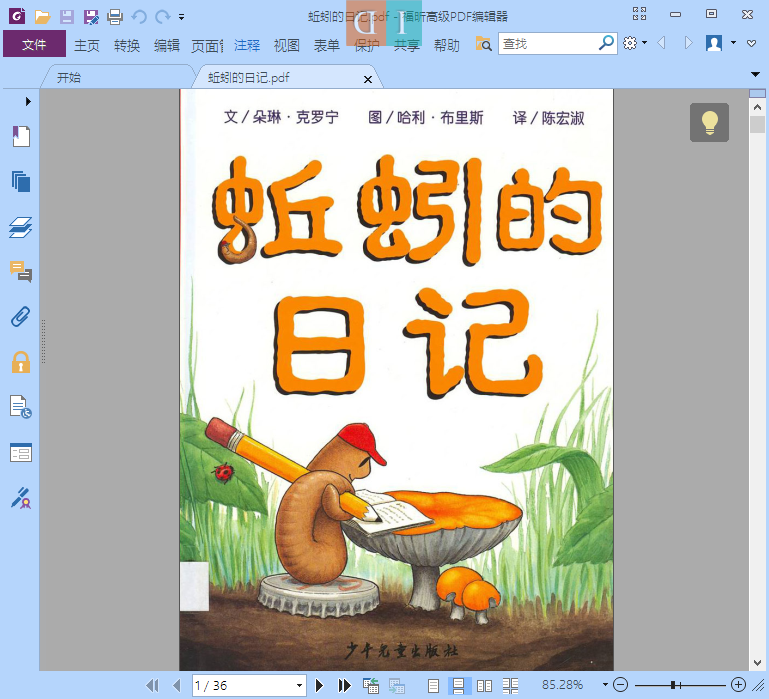Collapse the ribbon with the heart-shaped chevron

coord(751,43)
